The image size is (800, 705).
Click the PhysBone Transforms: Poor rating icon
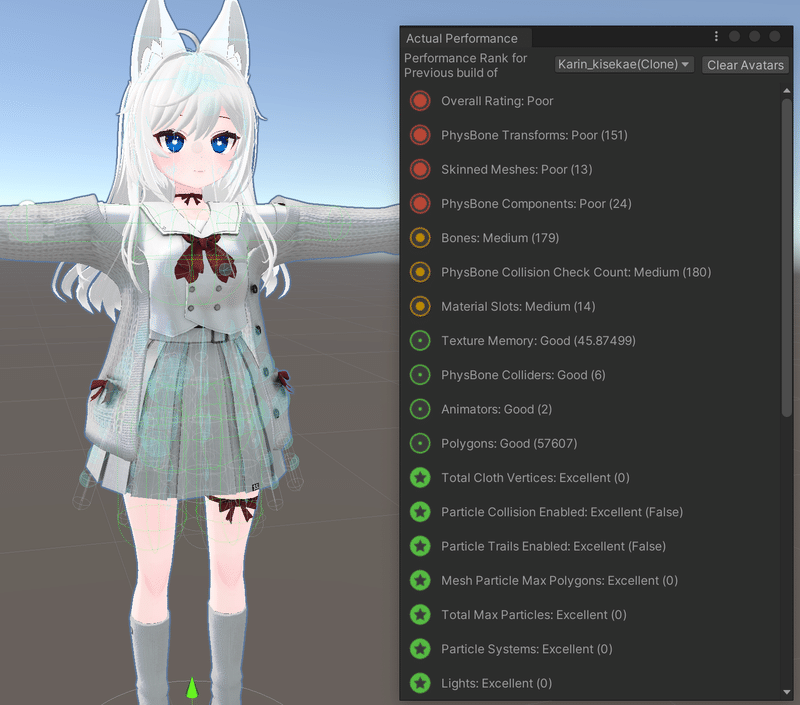pos(421,135)
